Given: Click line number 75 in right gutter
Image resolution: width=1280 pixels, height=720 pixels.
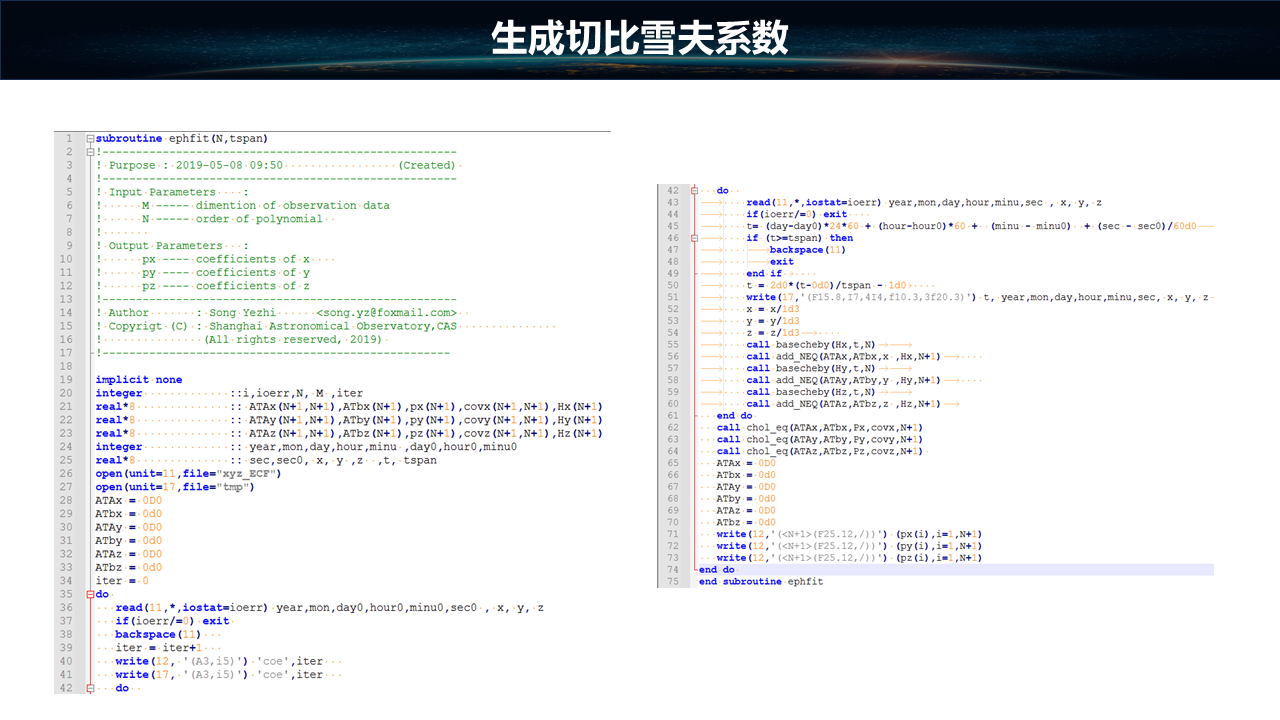Looking at the screenshot, I should pos(672,582).
